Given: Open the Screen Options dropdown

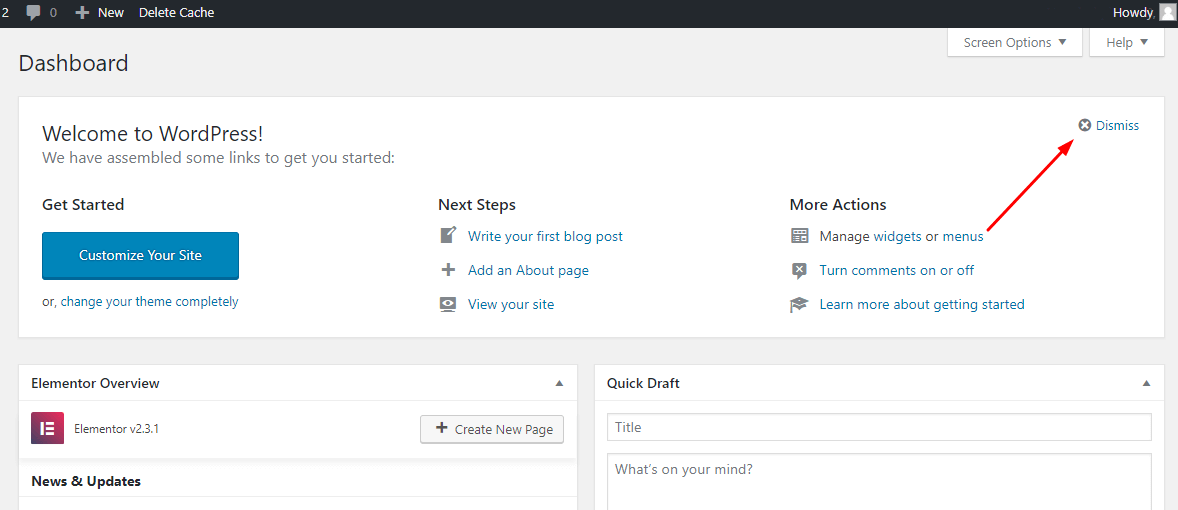Looking at the screenshot, I should [1015, 42].
